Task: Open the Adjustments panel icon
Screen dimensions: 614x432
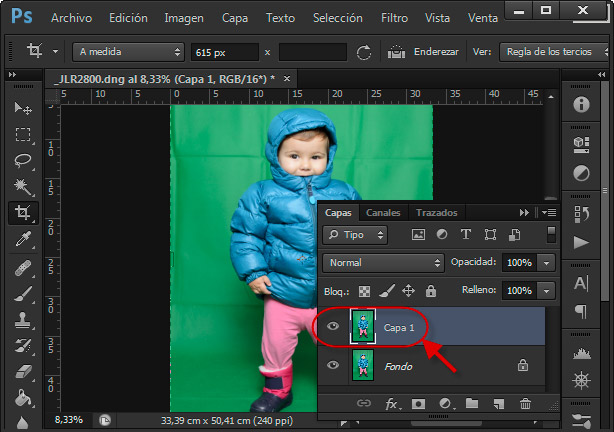Action: pos(581,174)
